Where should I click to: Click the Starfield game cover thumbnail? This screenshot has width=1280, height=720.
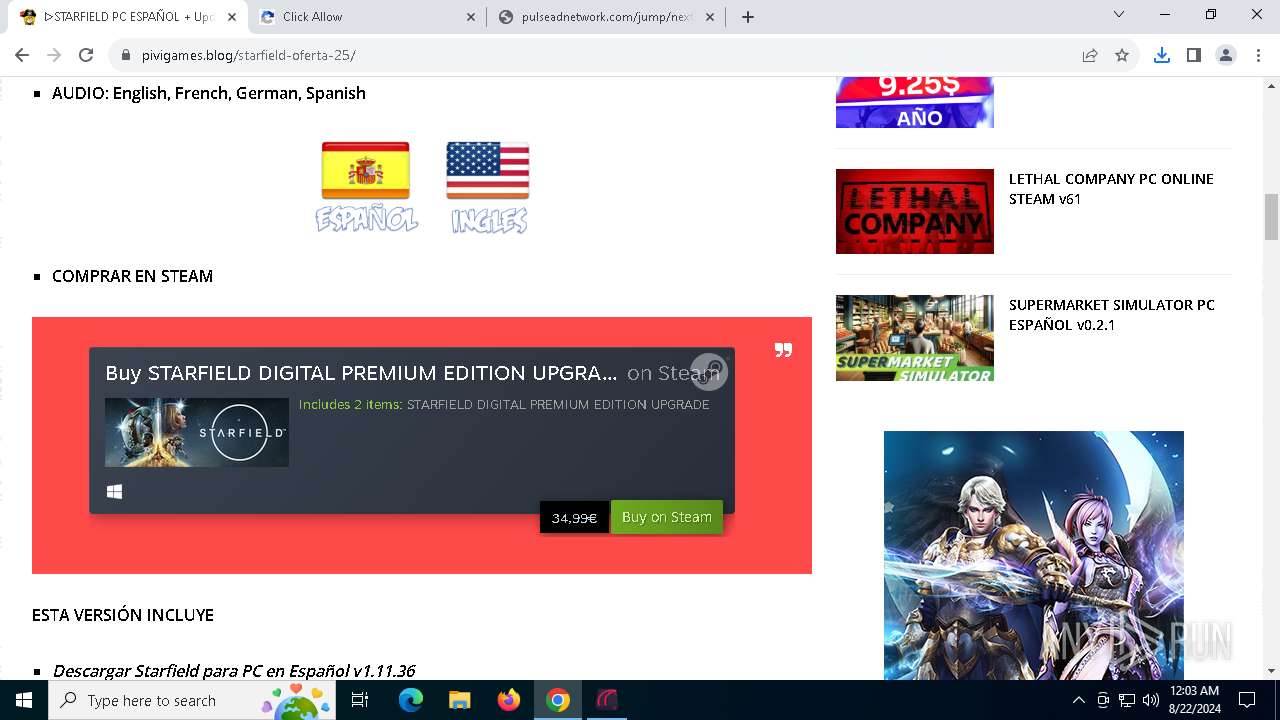click(x=197, y=432)
